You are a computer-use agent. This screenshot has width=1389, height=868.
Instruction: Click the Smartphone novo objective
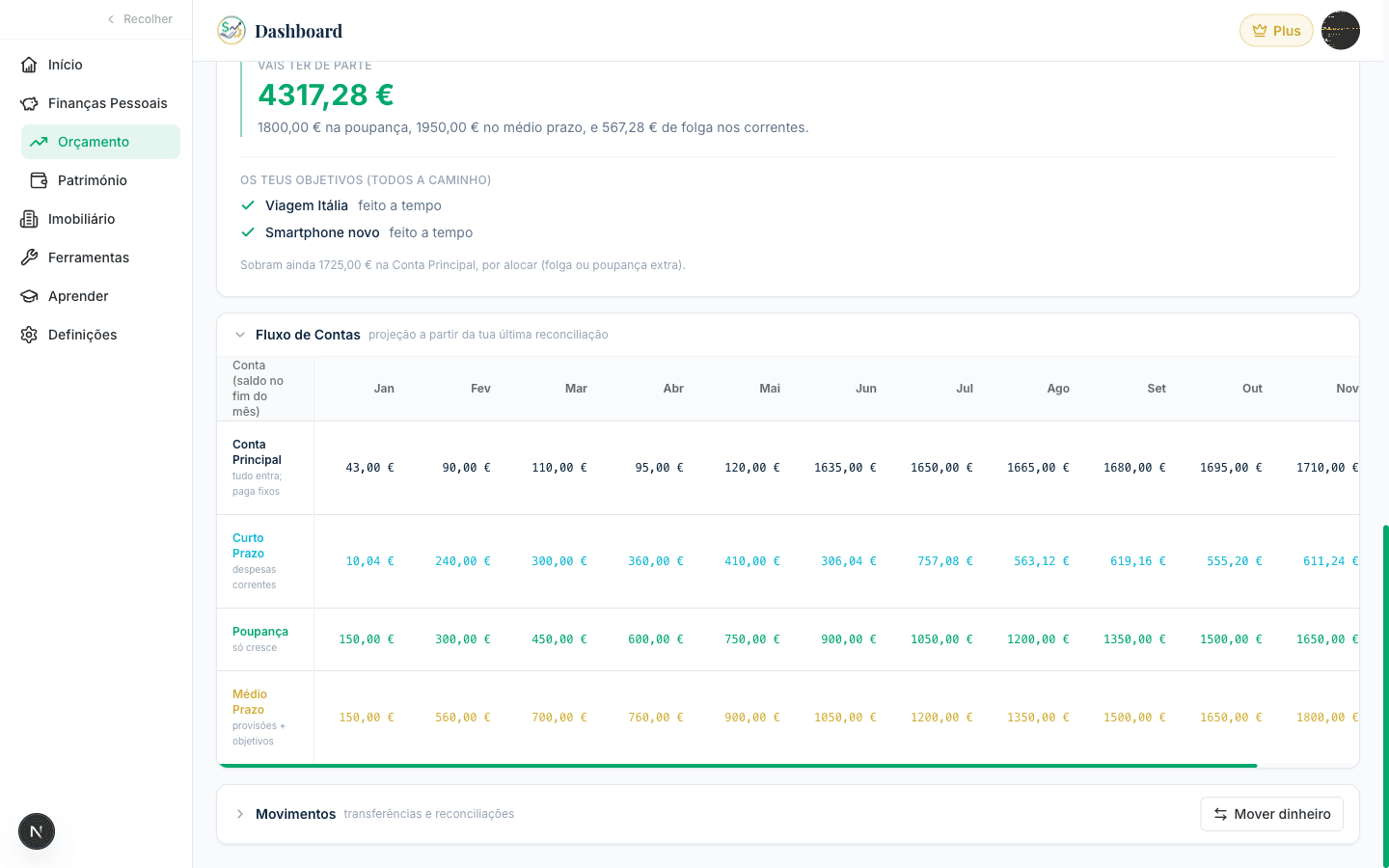(x=322, y=232)
